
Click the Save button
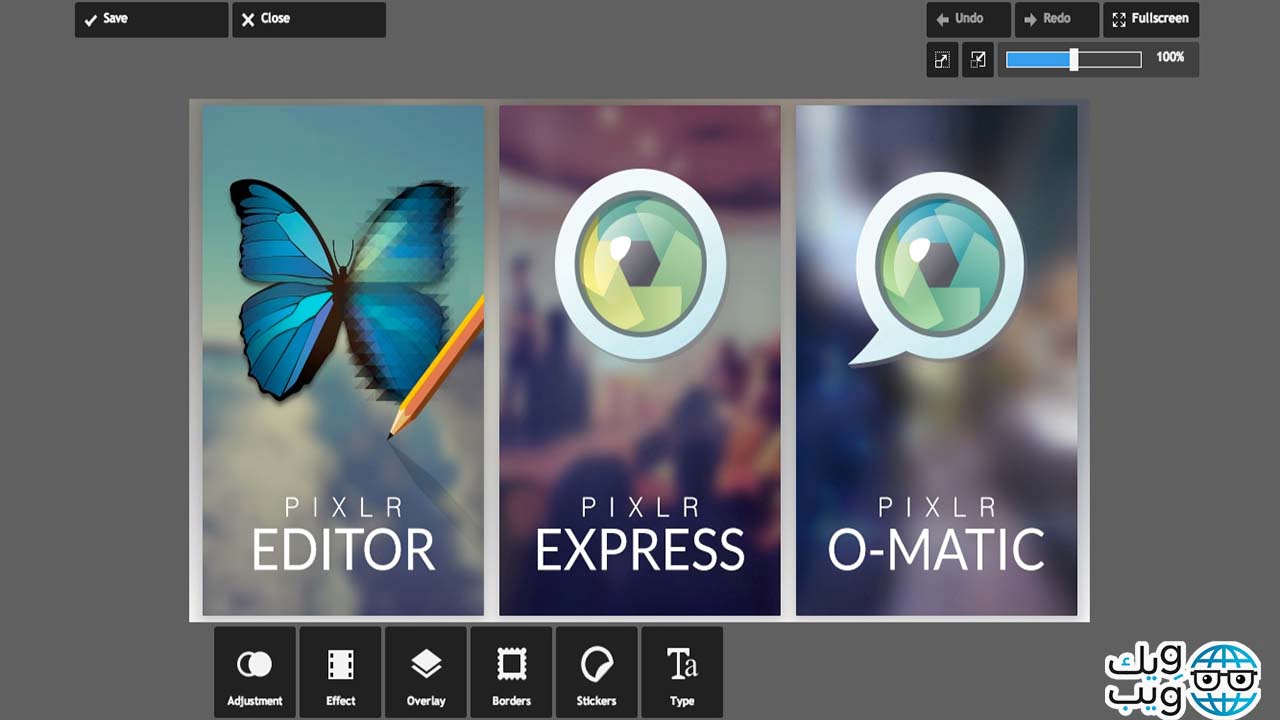(151, 20)
